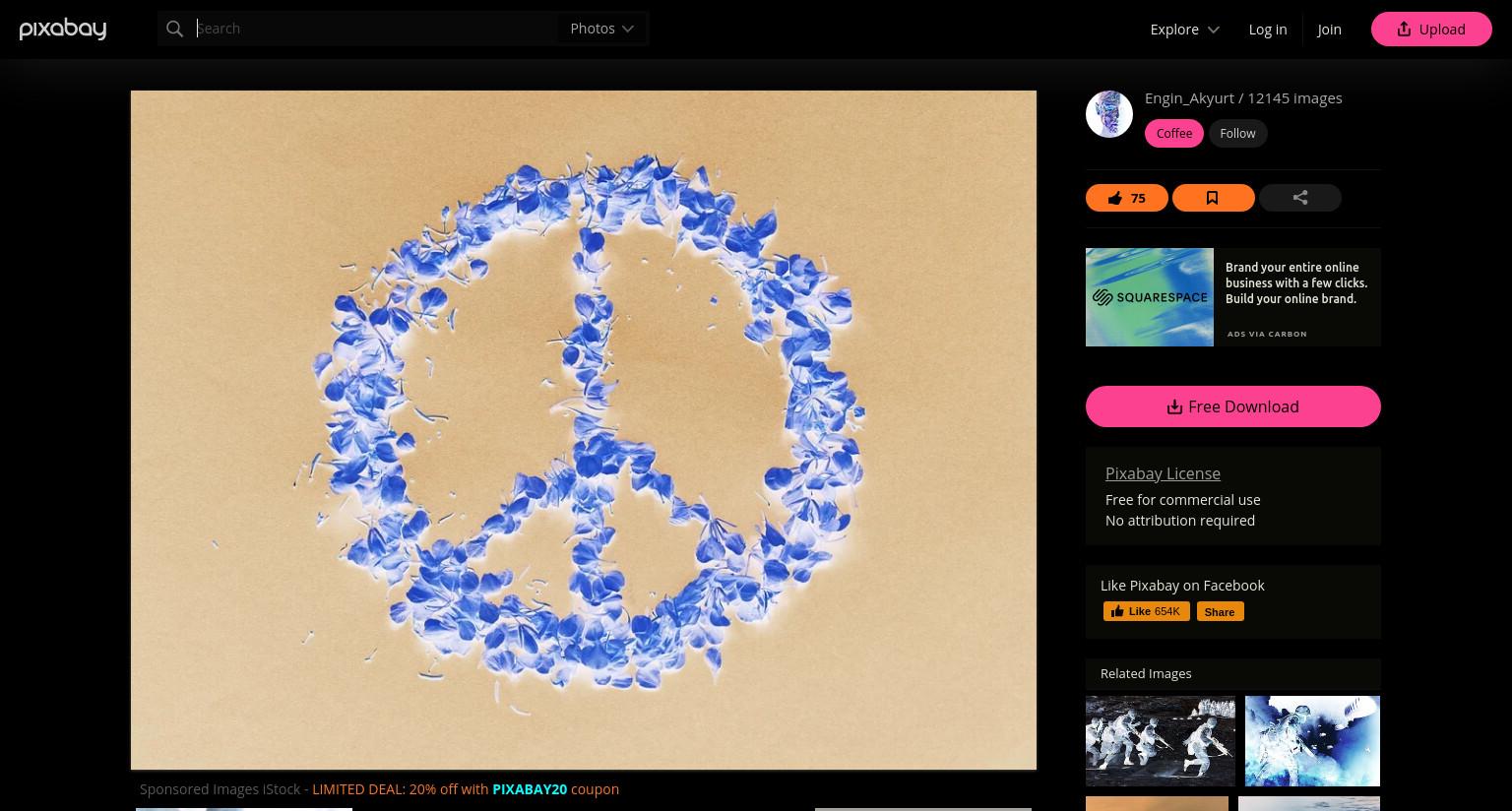Click the Like Pixabay on Facebook text
Screen dimensions: 1512x811
[1182, 586]
